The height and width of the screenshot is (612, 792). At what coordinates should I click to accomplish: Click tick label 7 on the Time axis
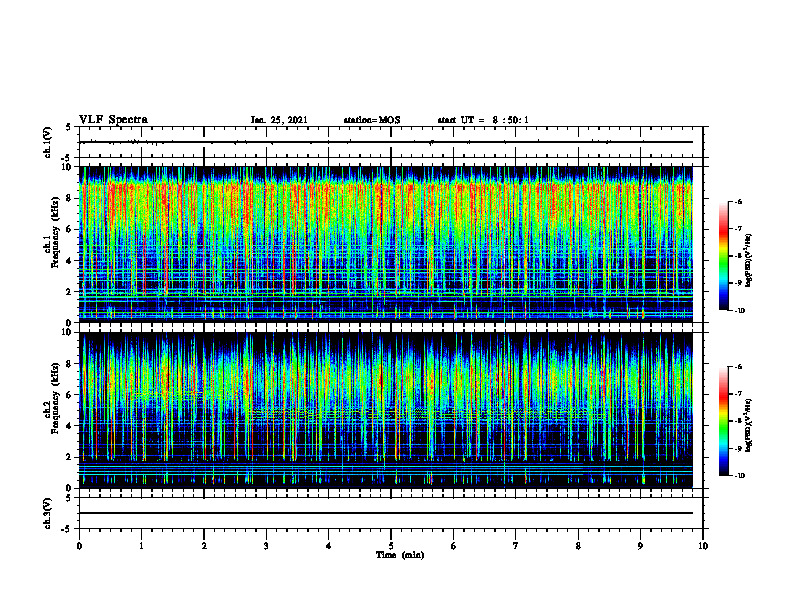point(516,546)
